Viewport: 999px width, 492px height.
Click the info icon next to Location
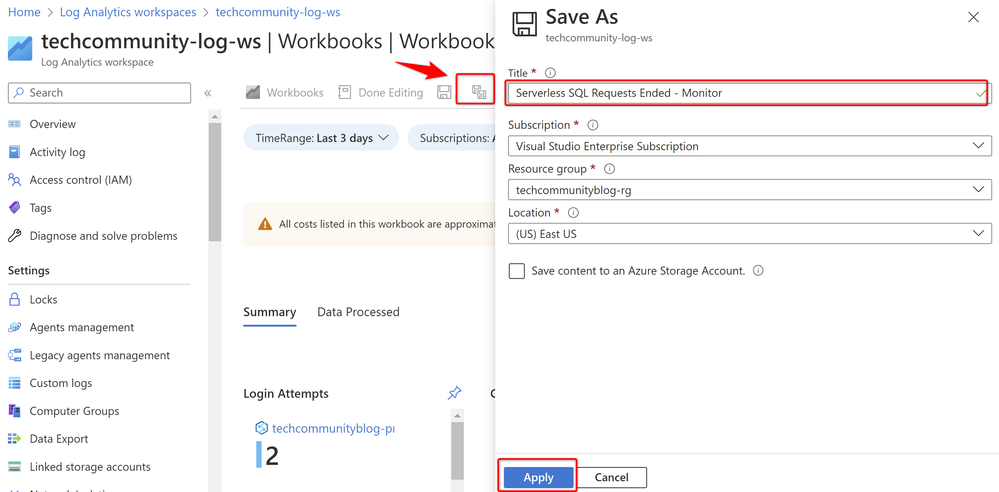[x=573, y=213]
